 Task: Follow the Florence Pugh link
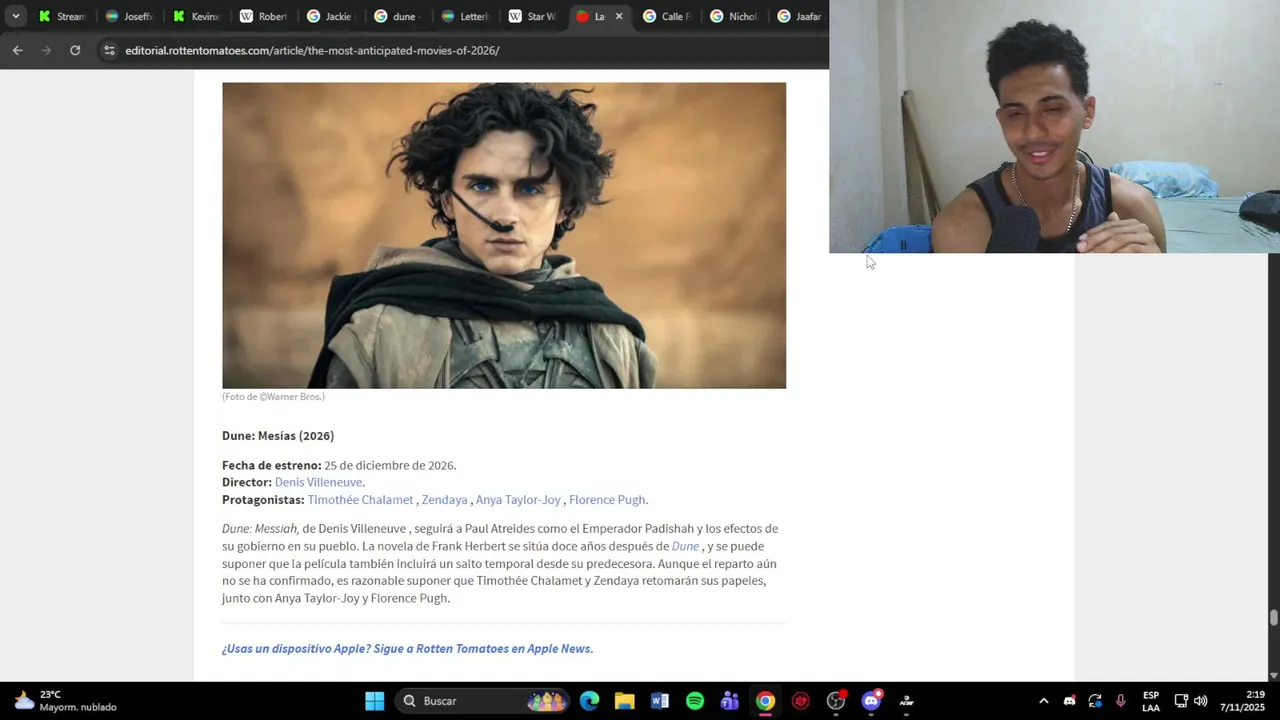click(x=608, y=500)
